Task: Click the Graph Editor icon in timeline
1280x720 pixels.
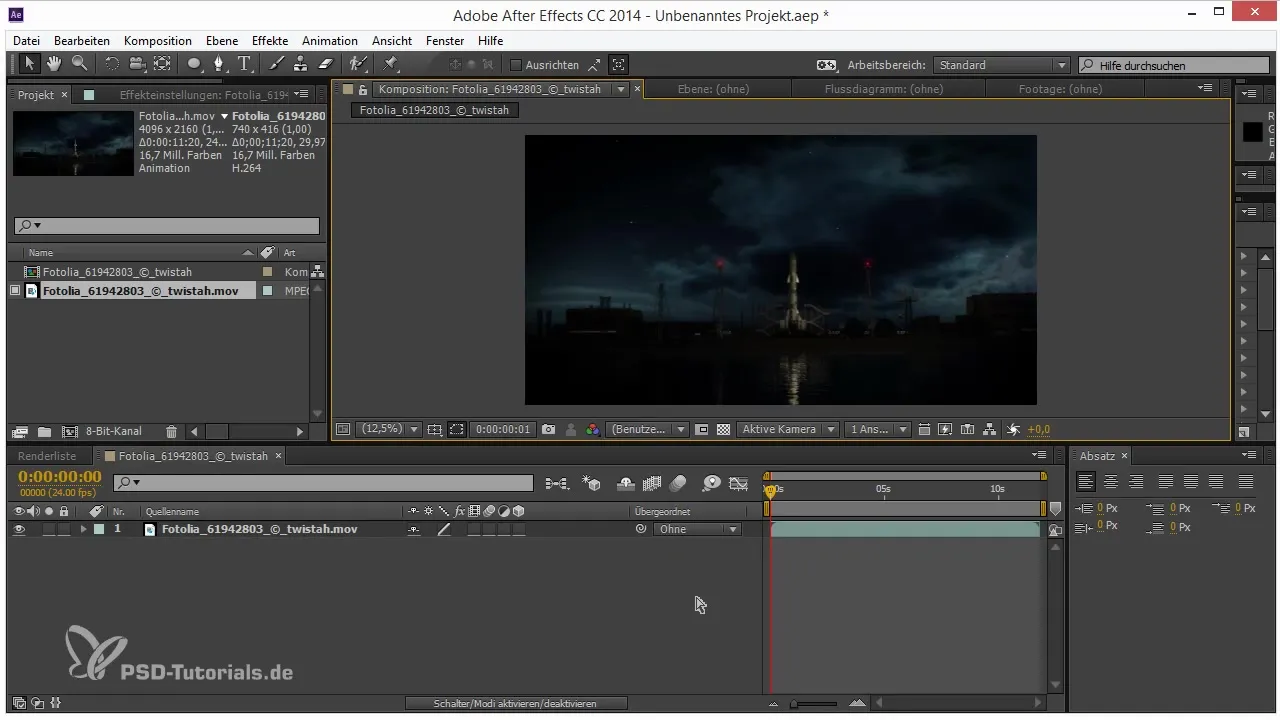Action: (x=739, y=483)
